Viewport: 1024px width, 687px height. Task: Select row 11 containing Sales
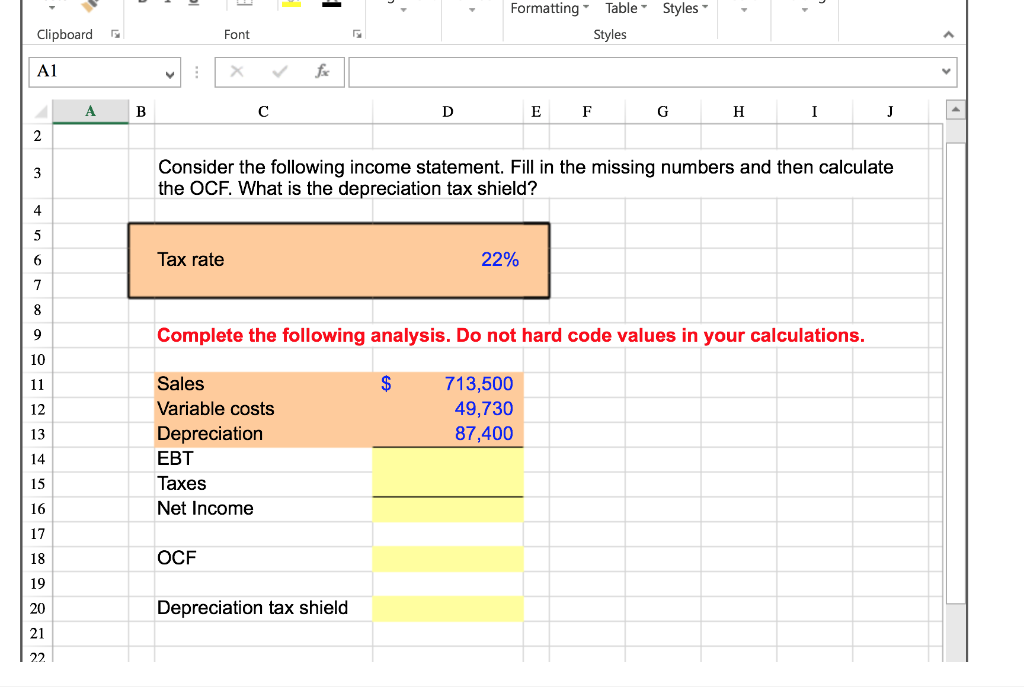point(37,384)
